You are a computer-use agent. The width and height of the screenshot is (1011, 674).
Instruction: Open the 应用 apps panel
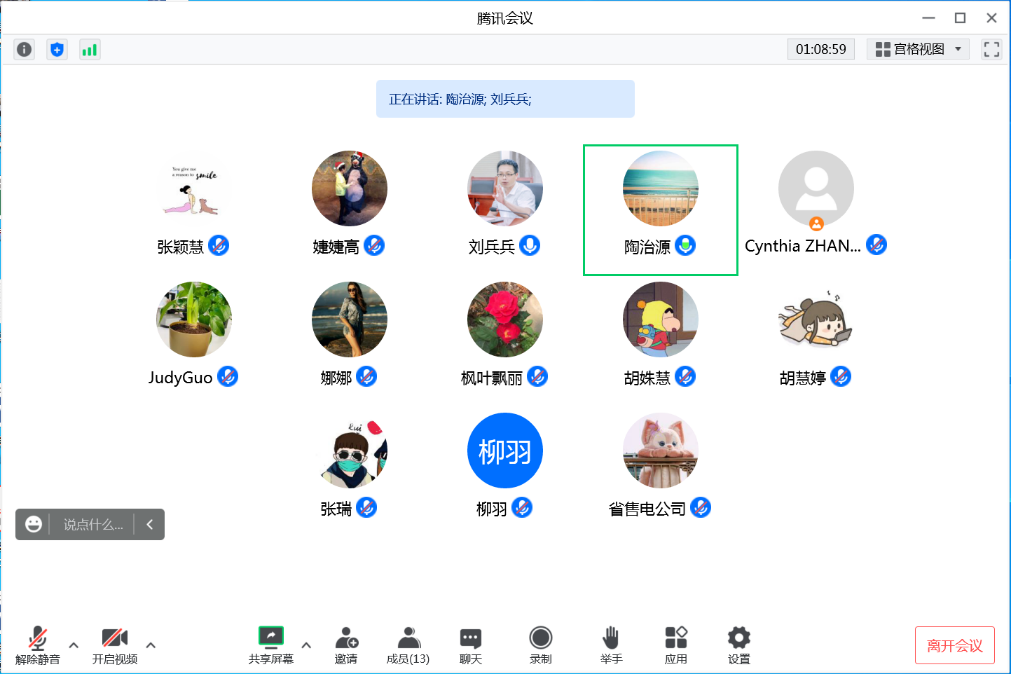(x=676, y=645)
